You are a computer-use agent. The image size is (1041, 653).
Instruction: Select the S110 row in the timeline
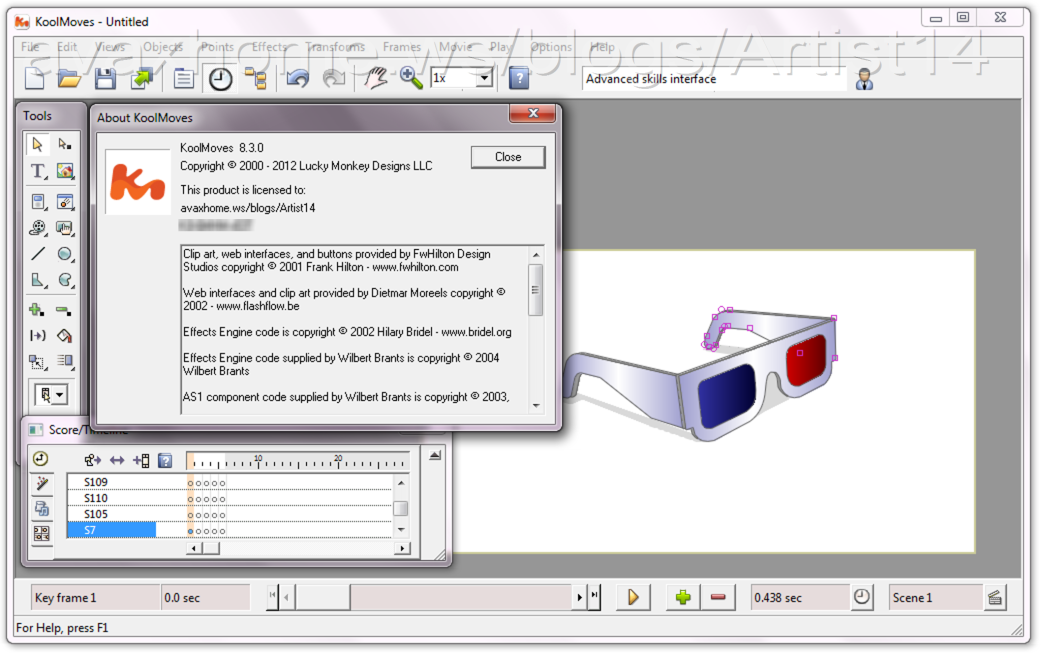click(x=229, y=498)
